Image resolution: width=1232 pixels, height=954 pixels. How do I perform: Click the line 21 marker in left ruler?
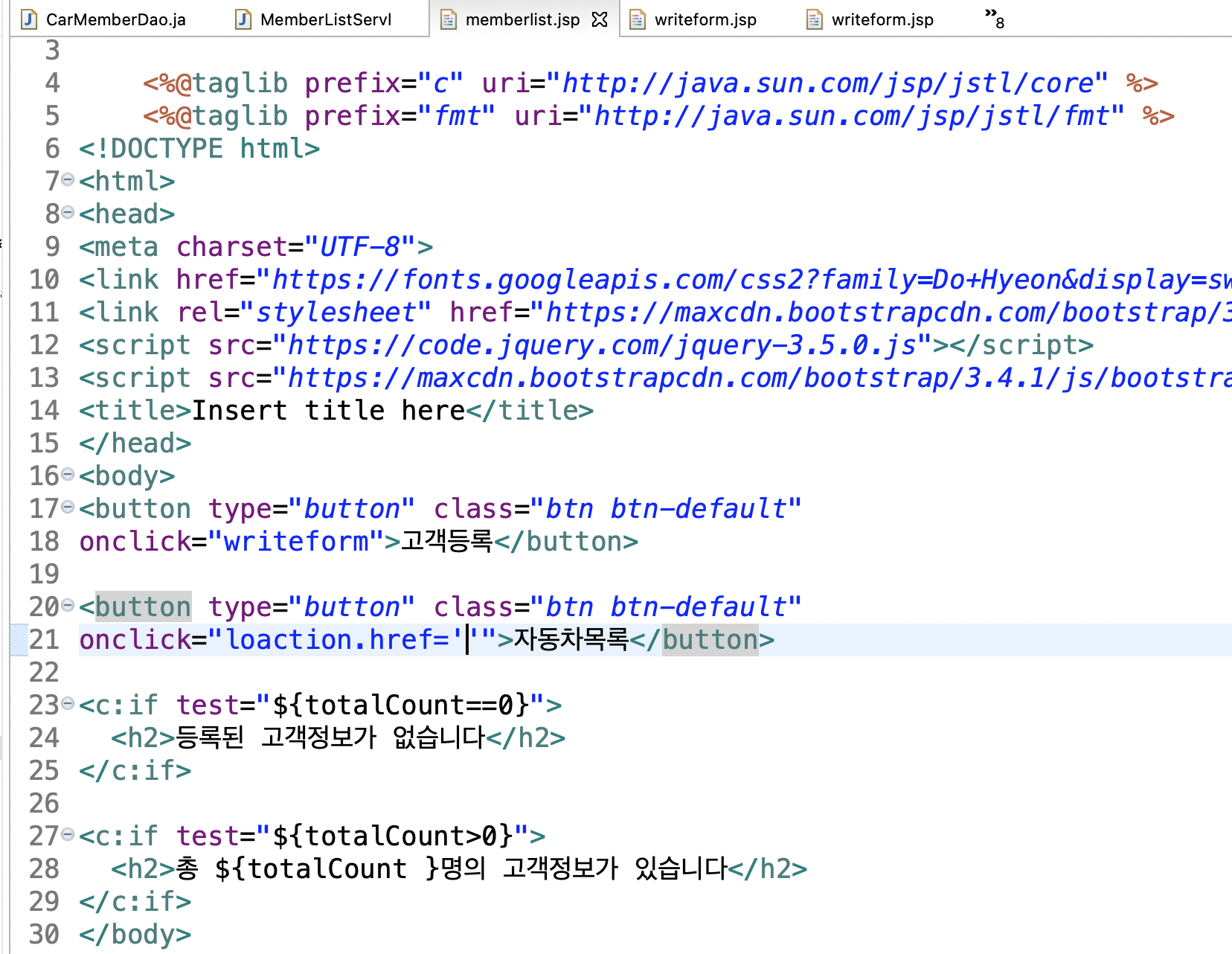[19, 640]
